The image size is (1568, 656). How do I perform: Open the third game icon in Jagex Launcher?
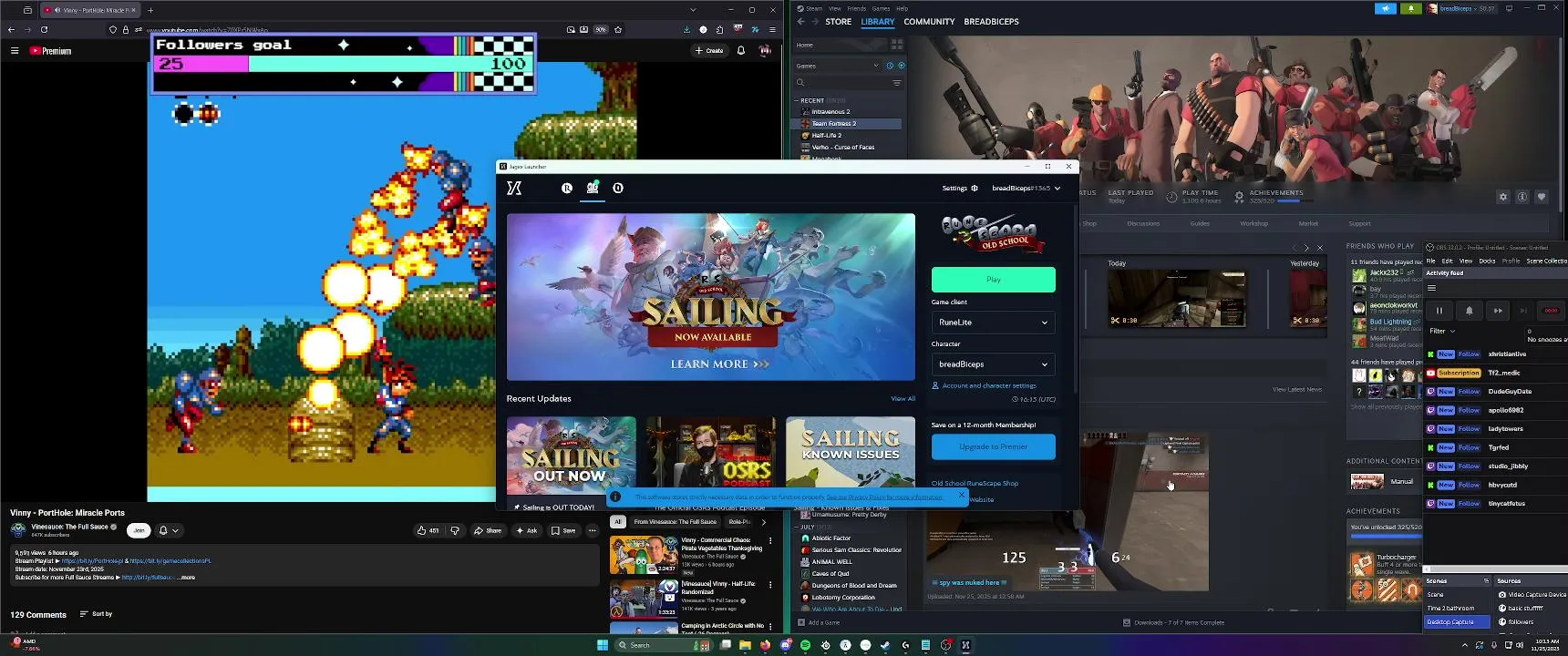click(x=618, y=188)
